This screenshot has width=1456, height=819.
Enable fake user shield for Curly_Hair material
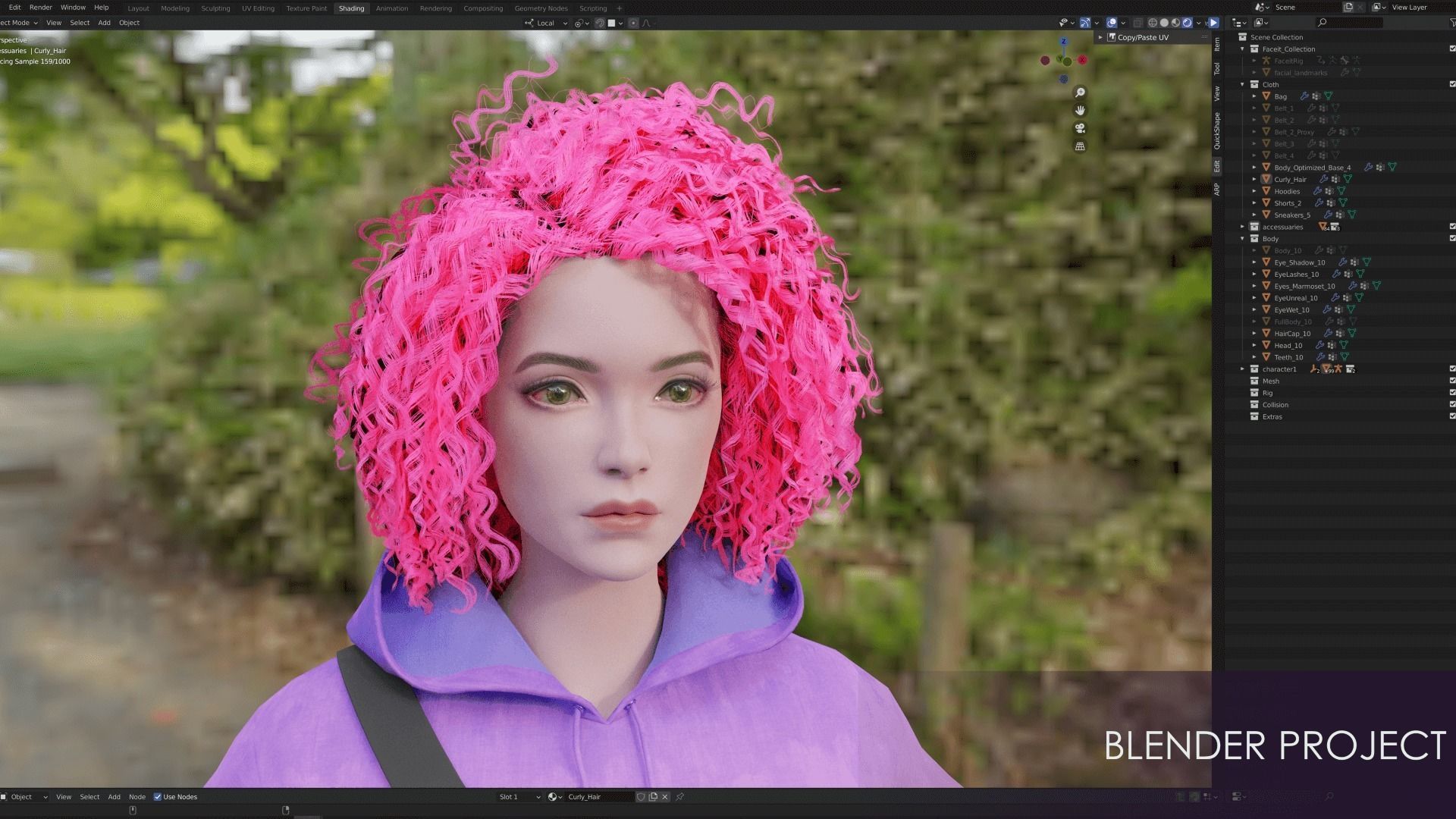641,797
